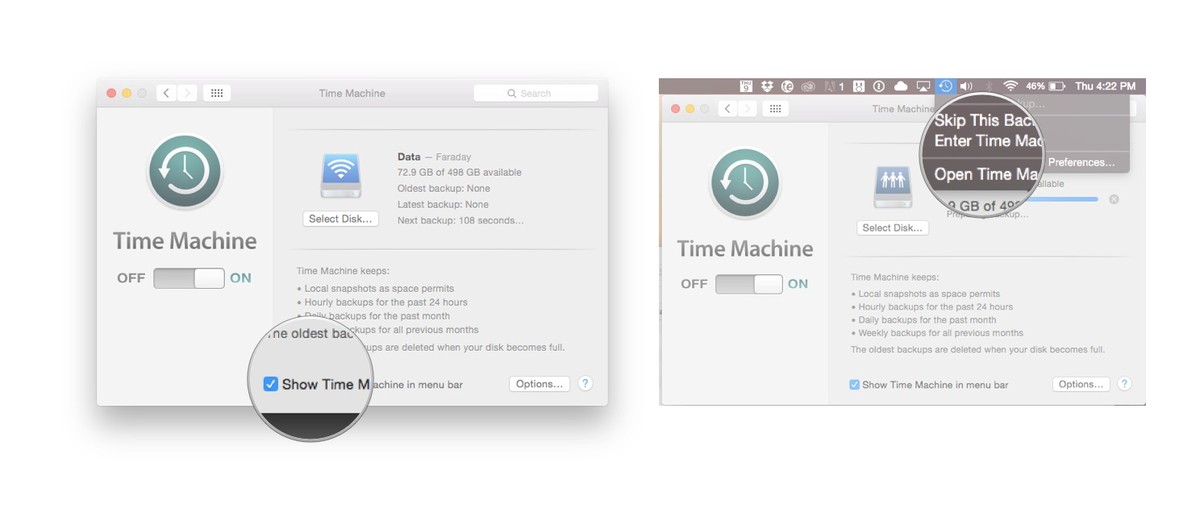Toggle Time Machine OFF/ON switch in backing-up window
The width and height of the screenshot is (1200, 521).
tap(749, 284)
